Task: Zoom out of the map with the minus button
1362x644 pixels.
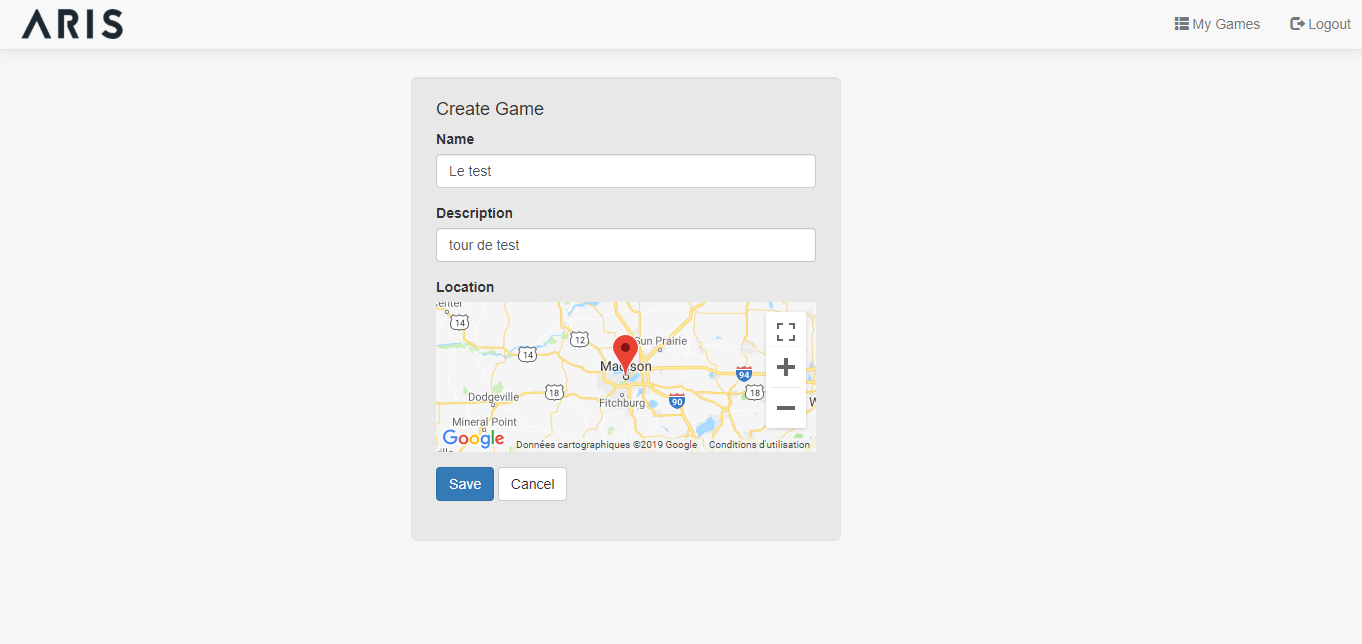Action: click(786, 407)
